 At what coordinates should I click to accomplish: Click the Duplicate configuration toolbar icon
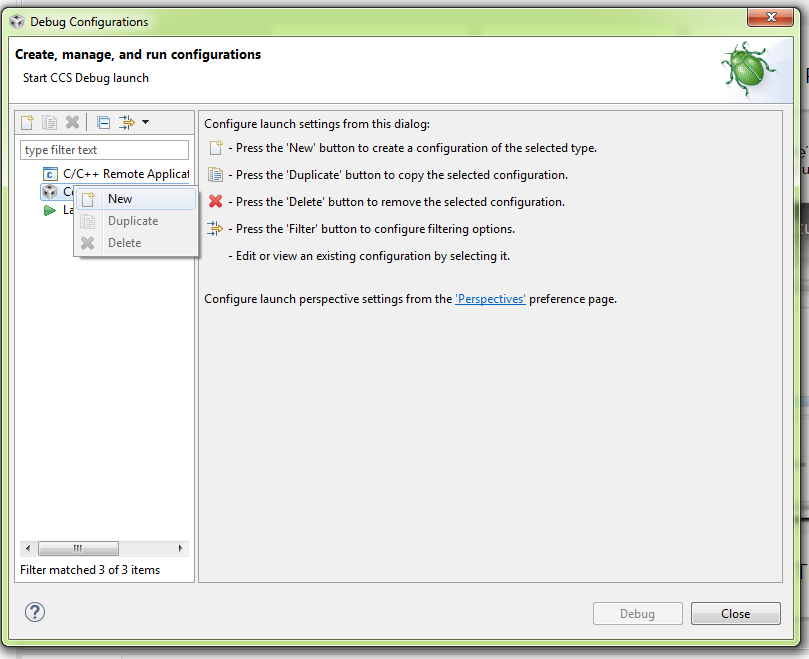coord(50,122)
